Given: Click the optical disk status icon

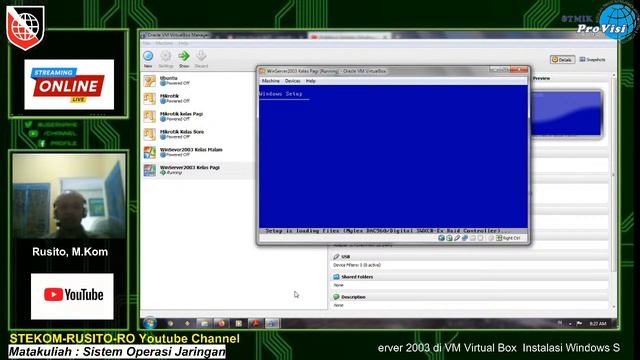Looking at the screenshot, I should [449, 238].
